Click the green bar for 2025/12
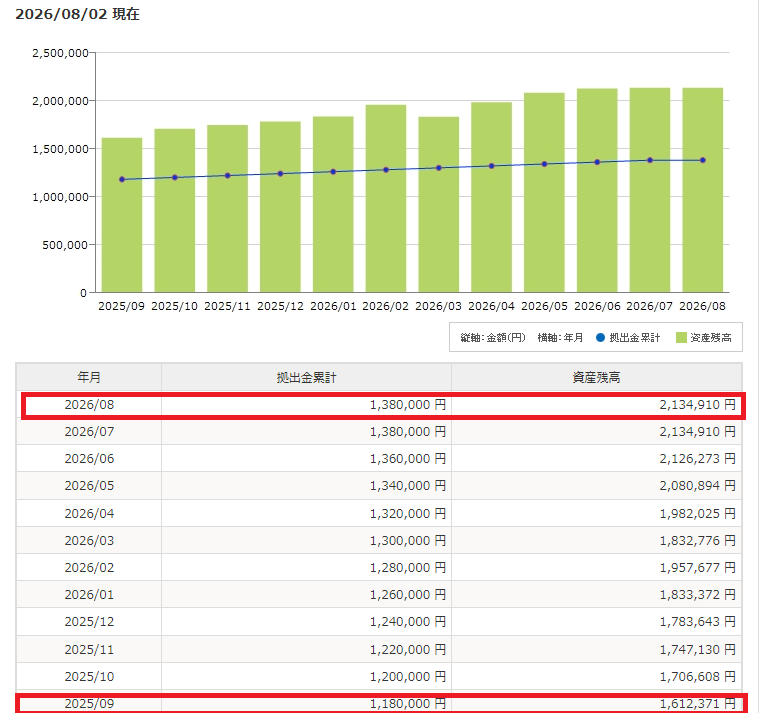Screen dimensions: 759x713 tap(280, 207)
